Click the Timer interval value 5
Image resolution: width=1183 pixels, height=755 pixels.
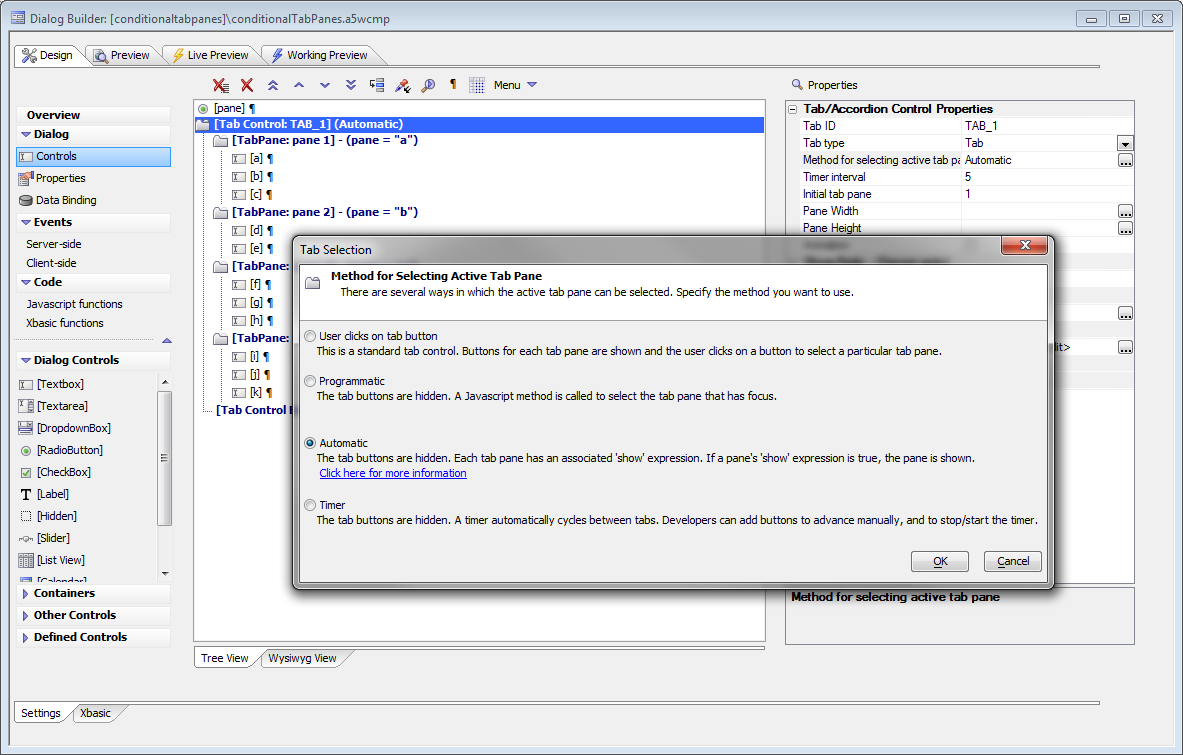click(1047, 177)
